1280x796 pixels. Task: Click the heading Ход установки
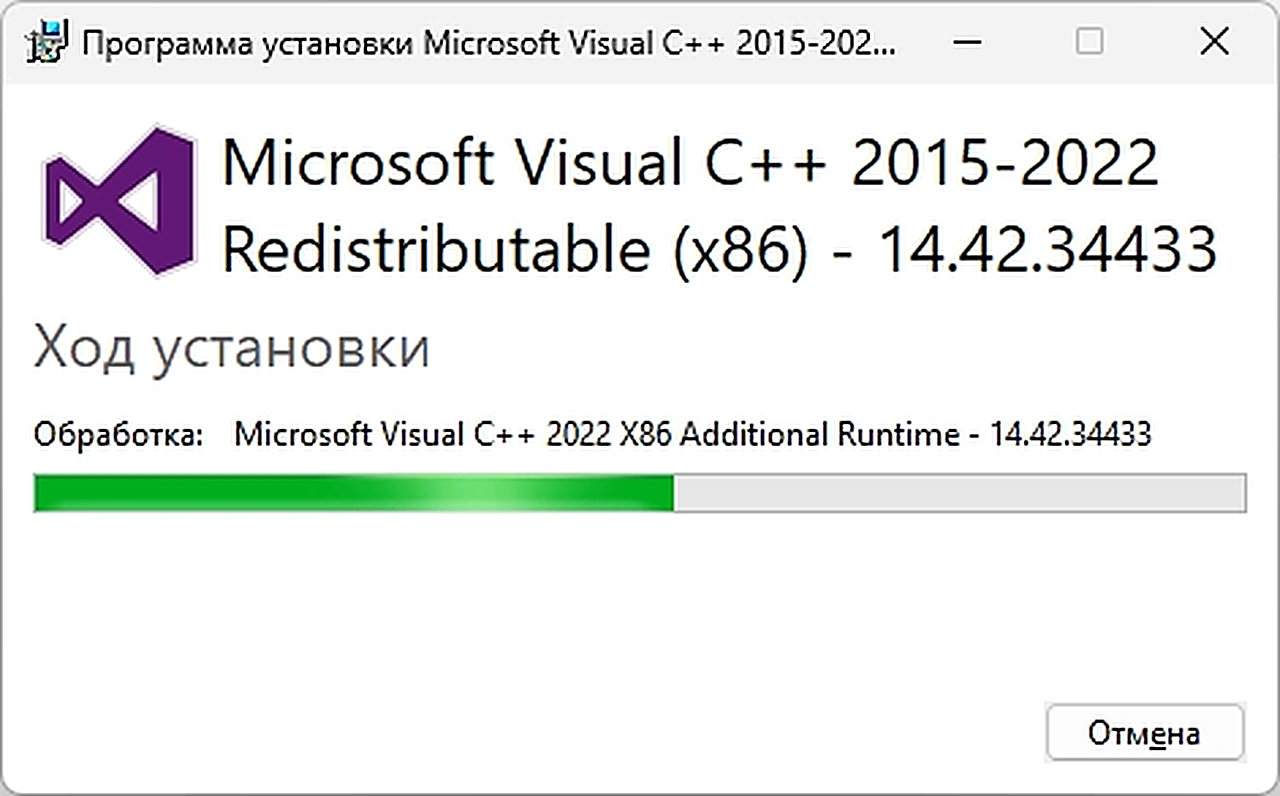coord(232,350)
